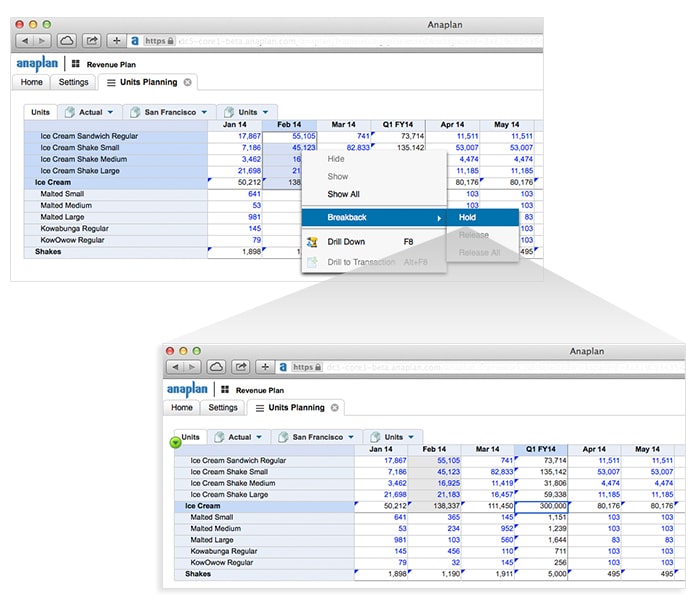Click anaplan logo in bottom window
This screenshot has height=600, width=700.
click(187, 389)
